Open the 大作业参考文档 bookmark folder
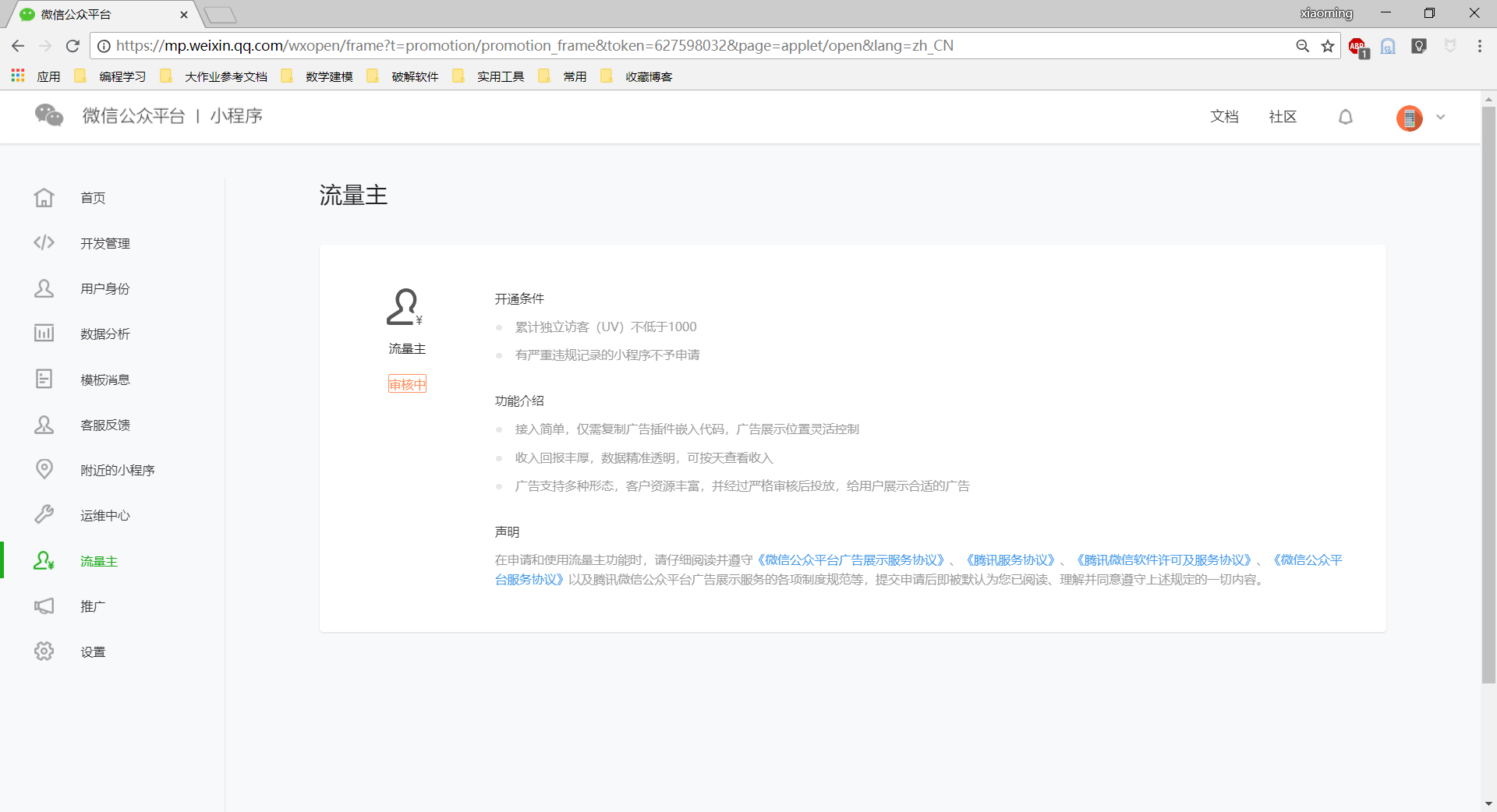1497x812 pixels. [x=214, y=76]
